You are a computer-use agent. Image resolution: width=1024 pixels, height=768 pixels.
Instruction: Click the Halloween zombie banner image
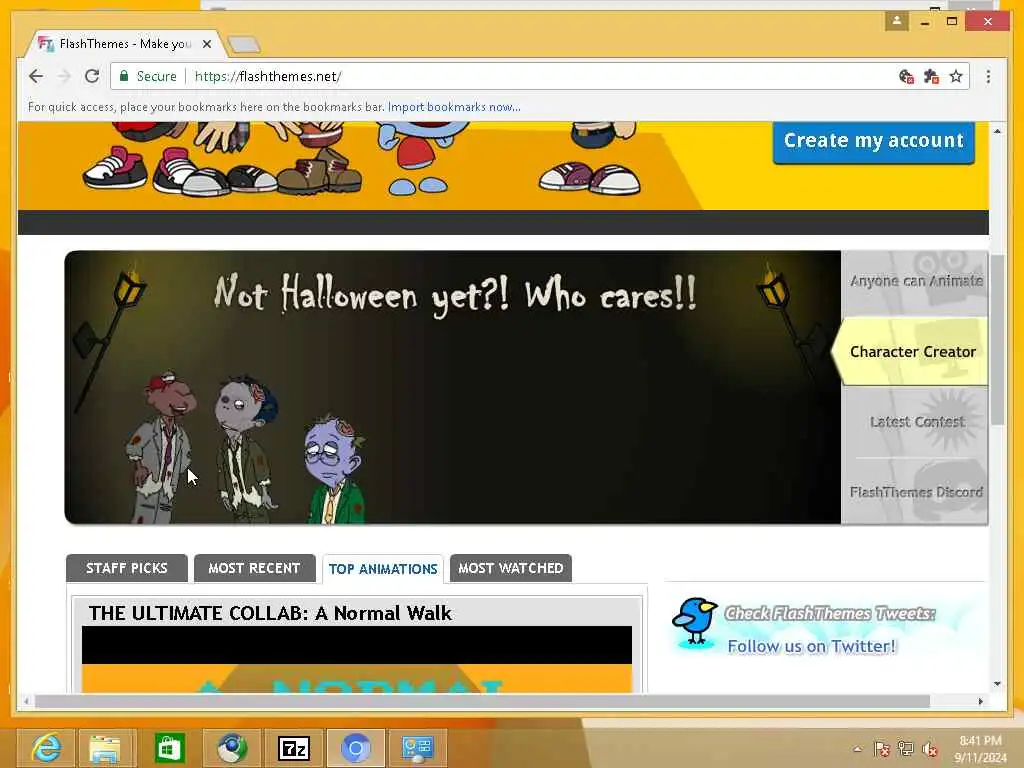click(x=453, y=387)
